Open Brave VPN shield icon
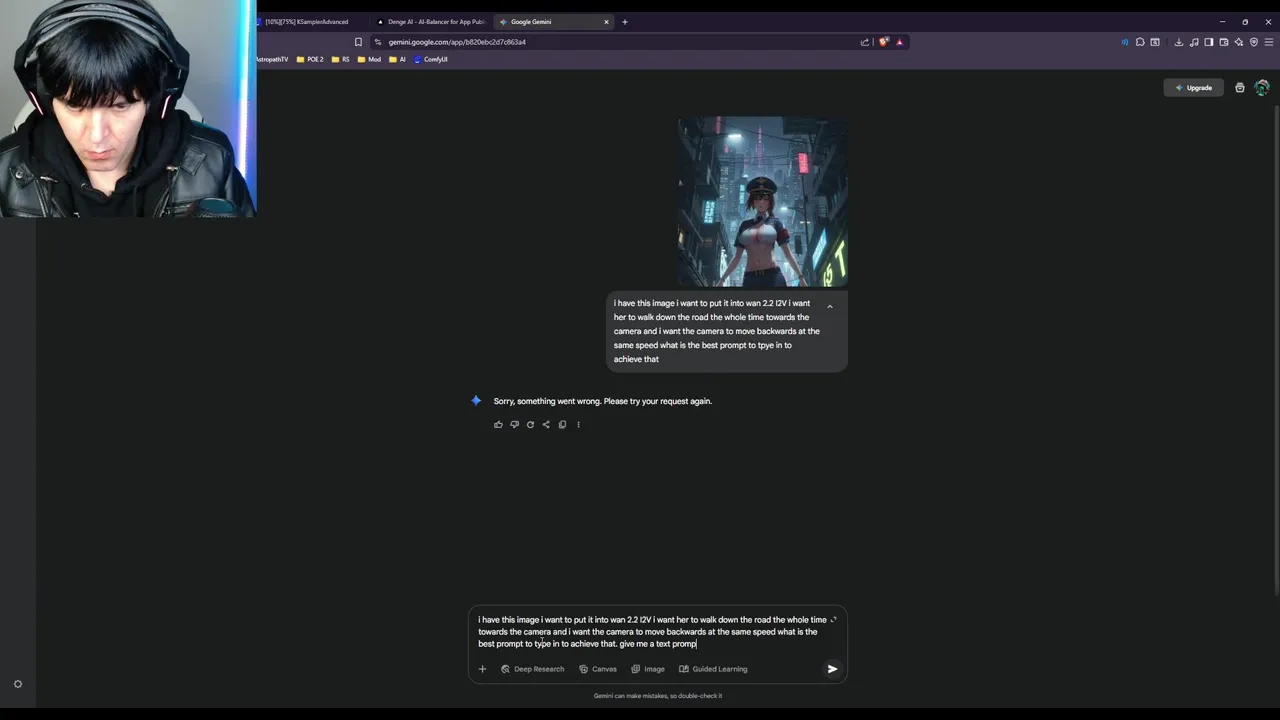The image size is (1280, 720). pyautogui.click(x=1254, y=42)
